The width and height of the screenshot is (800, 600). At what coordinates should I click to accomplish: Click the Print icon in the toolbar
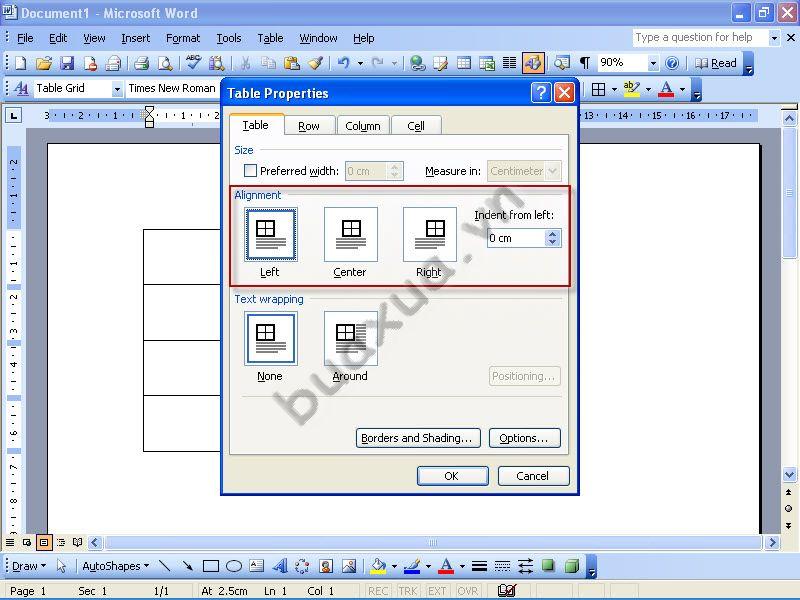pos(141,63)
